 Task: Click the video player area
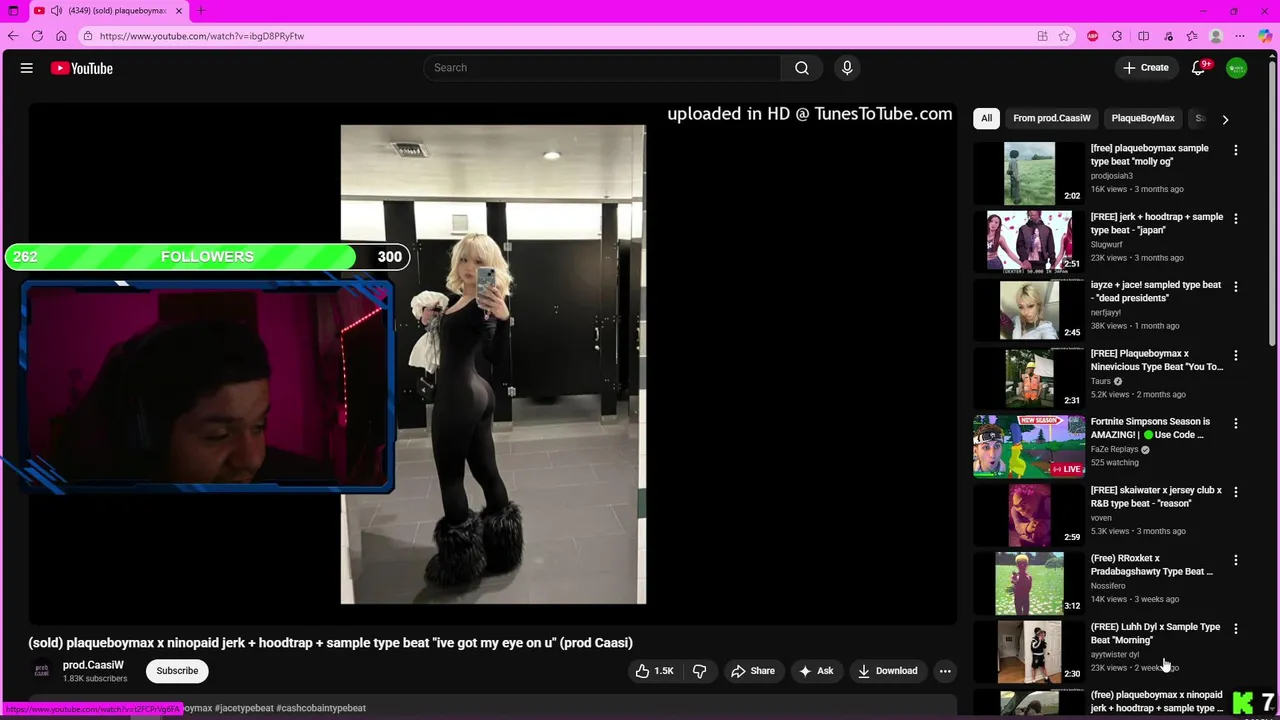493,364
